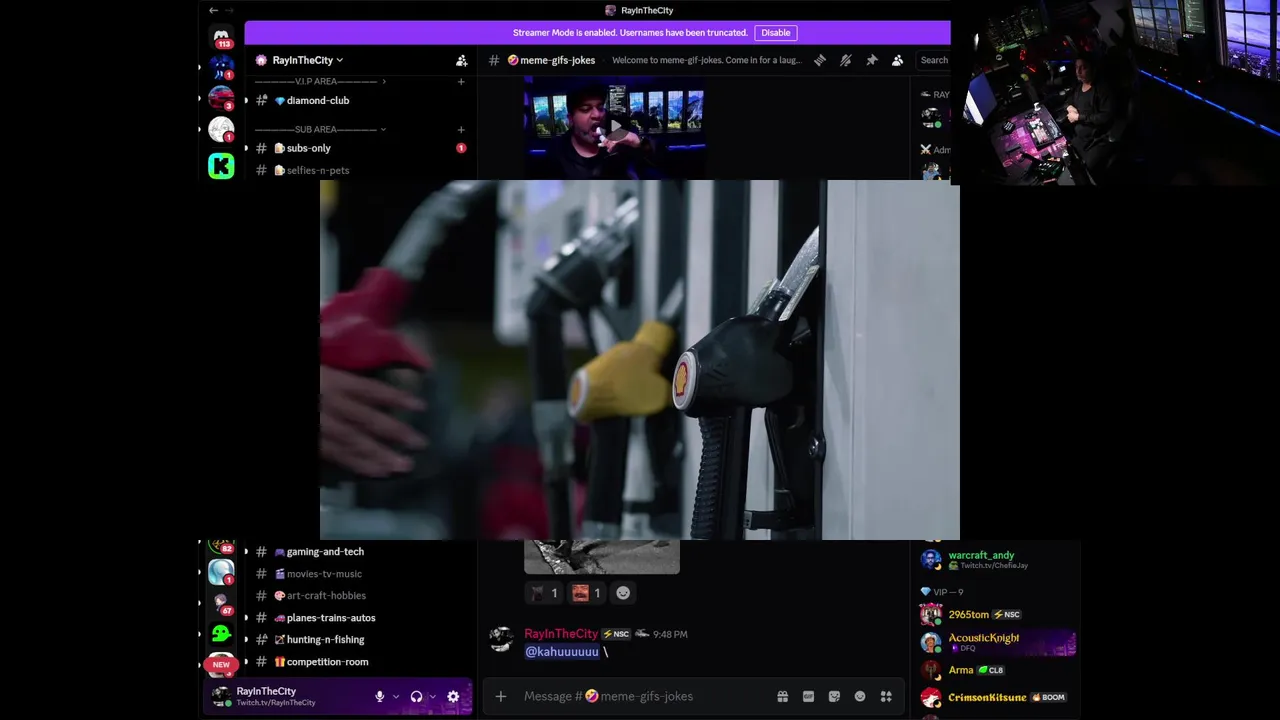Open the sticker picker icon
Image resolution: width=1280 pixels, height=720 pixels.
coord(835,696)
